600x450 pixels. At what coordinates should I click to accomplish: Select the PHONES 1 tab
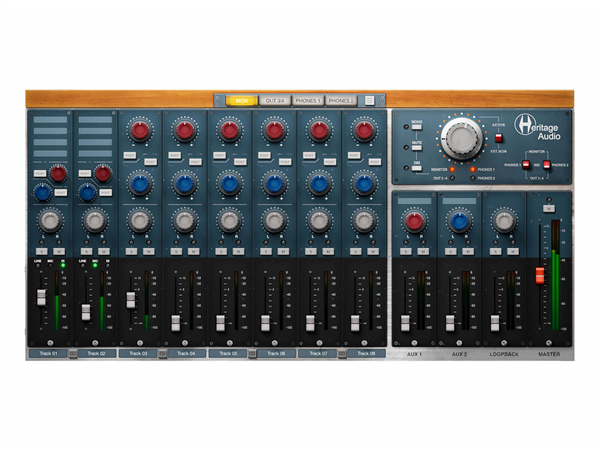[307, 100]
